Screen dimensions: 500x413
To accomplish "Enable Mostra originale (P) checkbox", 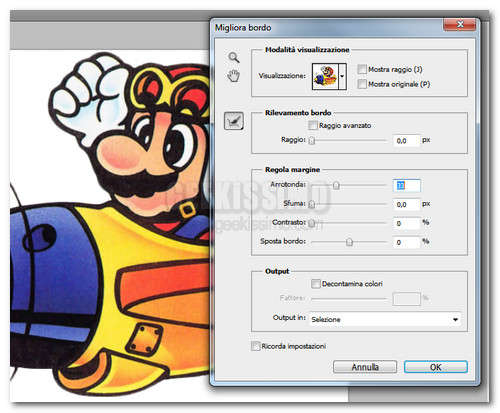I will [362, 84].
